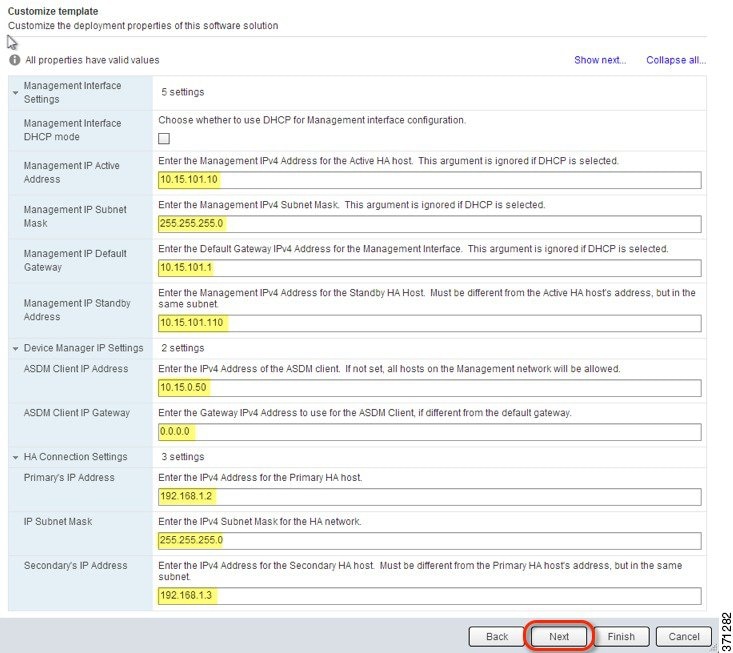This screenshot has height=653, width=733.
Task: Click the Collapse all... link
Action: (x=676, y=60)
